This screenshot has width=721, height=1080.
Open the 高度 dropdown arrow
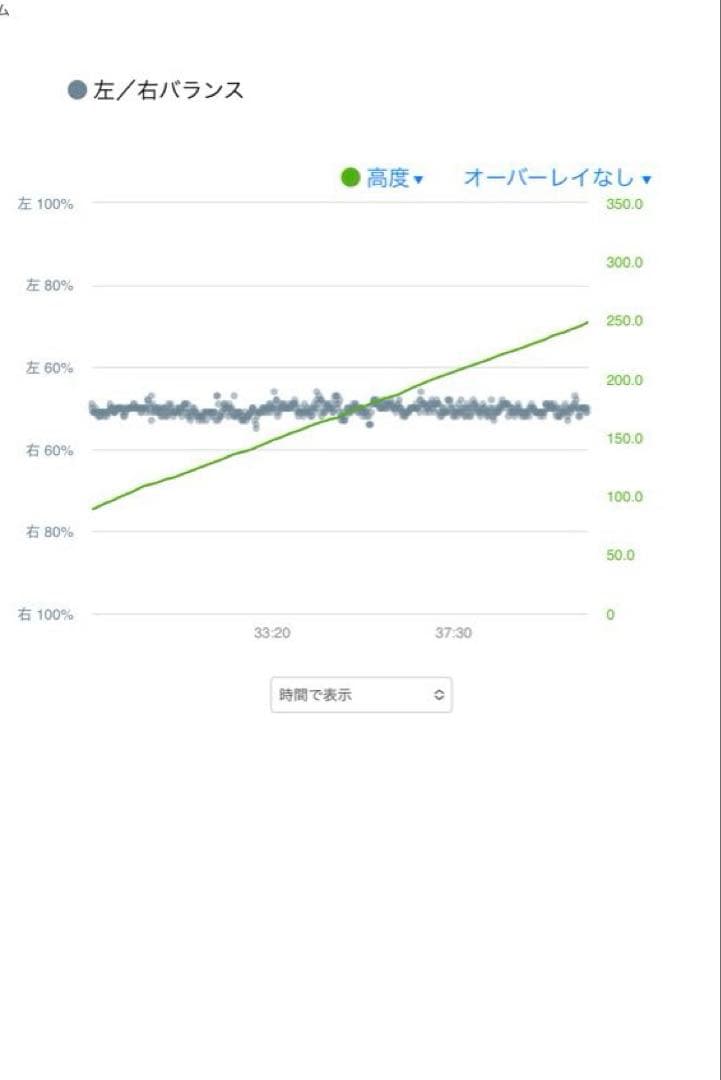pyautogui.click(x=419, y=180)
